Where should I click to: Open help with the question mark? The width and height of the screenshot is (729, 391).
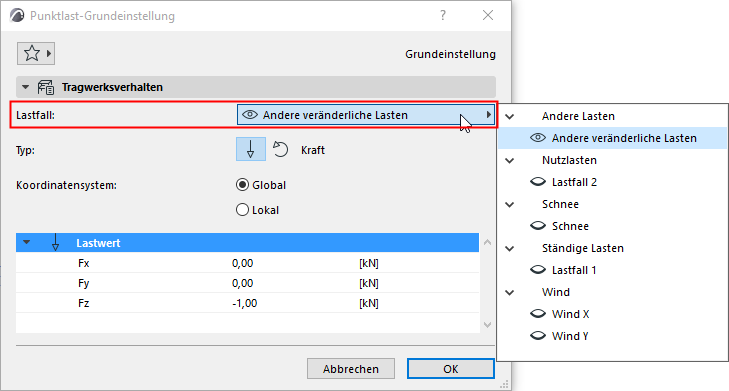point(443,15)
